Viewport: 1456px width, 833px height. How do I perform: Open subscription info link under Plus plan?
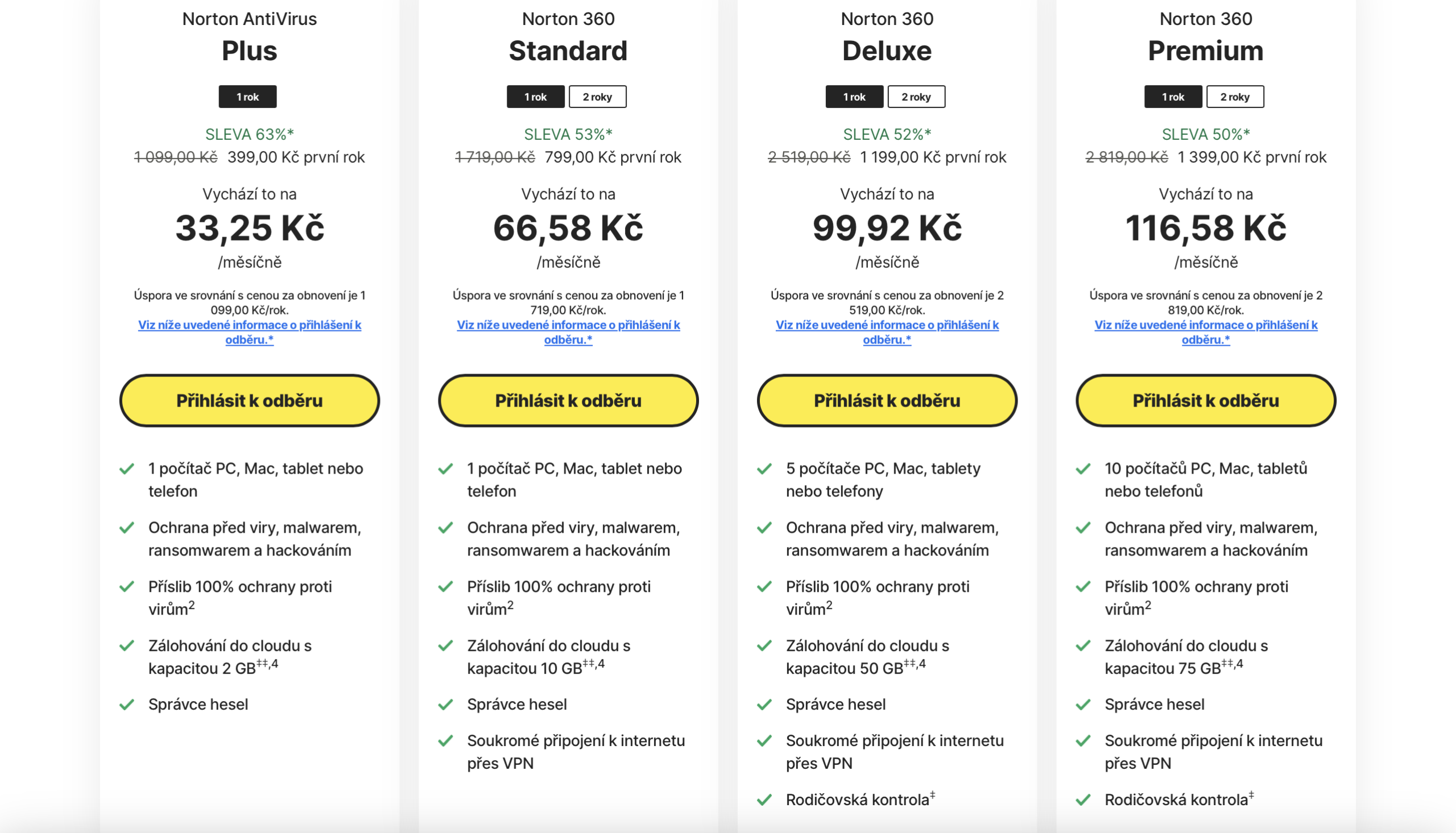point(250,332)
